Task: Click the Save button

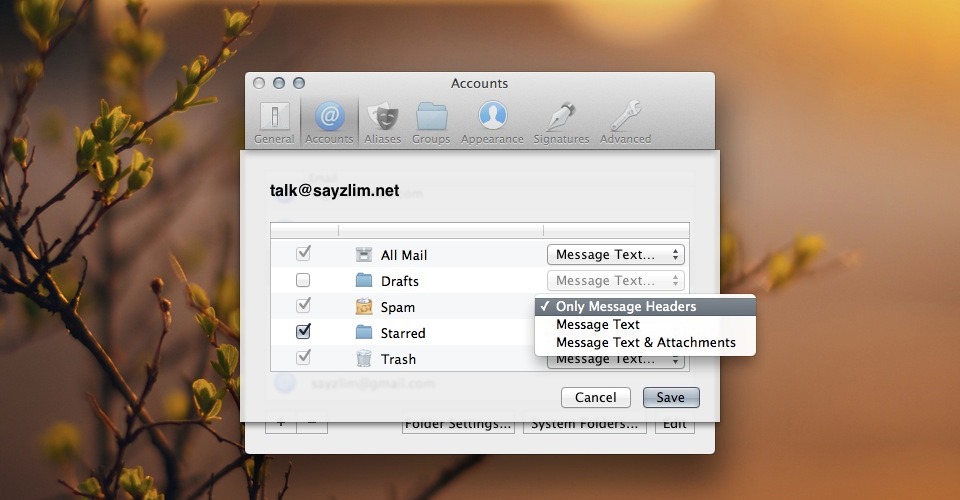Action: [x=670, y=397]
